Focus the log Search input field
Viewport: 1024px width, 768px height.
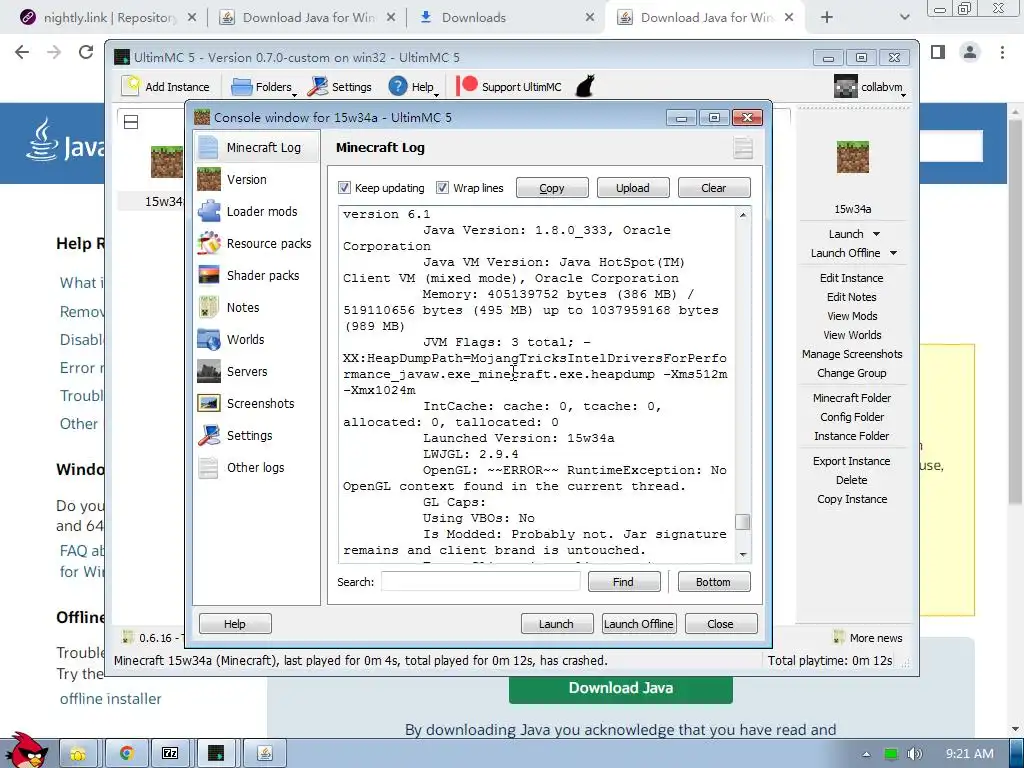click(x=481, y=581)
